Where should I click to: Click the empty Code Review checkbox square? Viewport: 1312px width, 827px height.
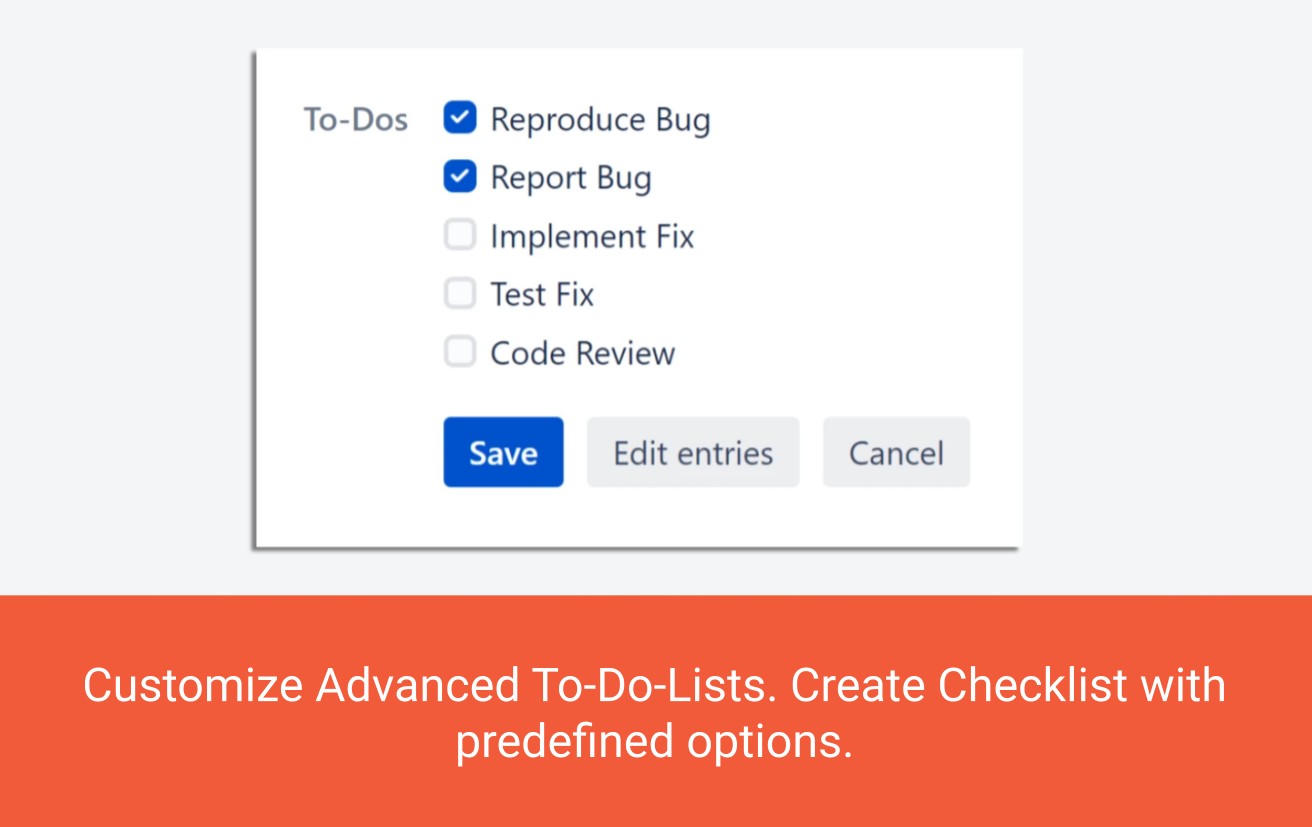click(x=459, y=351)
